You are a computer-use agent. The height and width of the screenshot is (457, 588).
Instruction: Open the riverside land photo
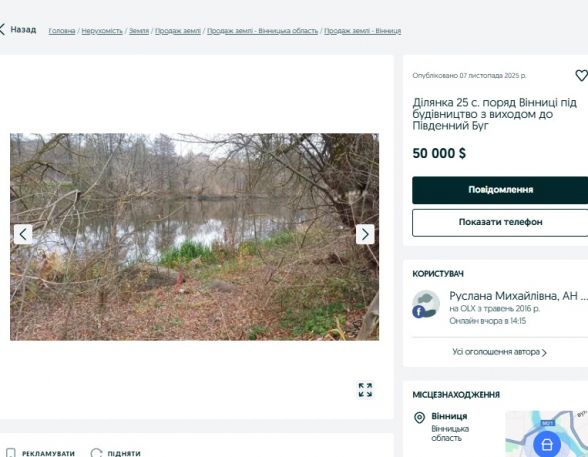click(194, 237)
